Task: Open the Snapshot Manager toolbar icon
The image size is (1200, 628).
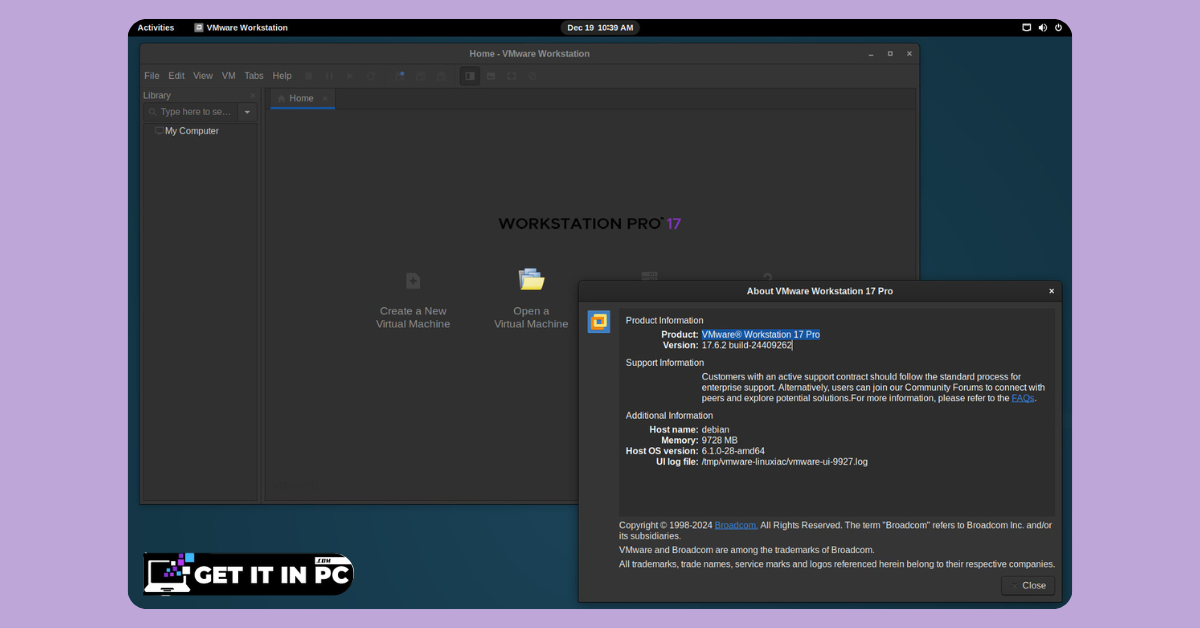Action: click(441, 76)
